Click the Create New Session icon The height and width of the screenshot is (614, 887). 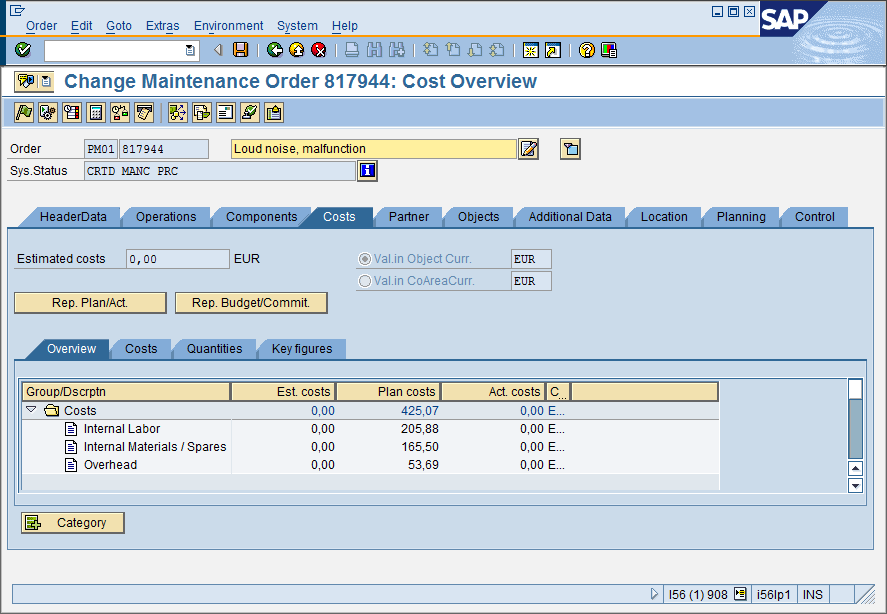coord(531,50)
